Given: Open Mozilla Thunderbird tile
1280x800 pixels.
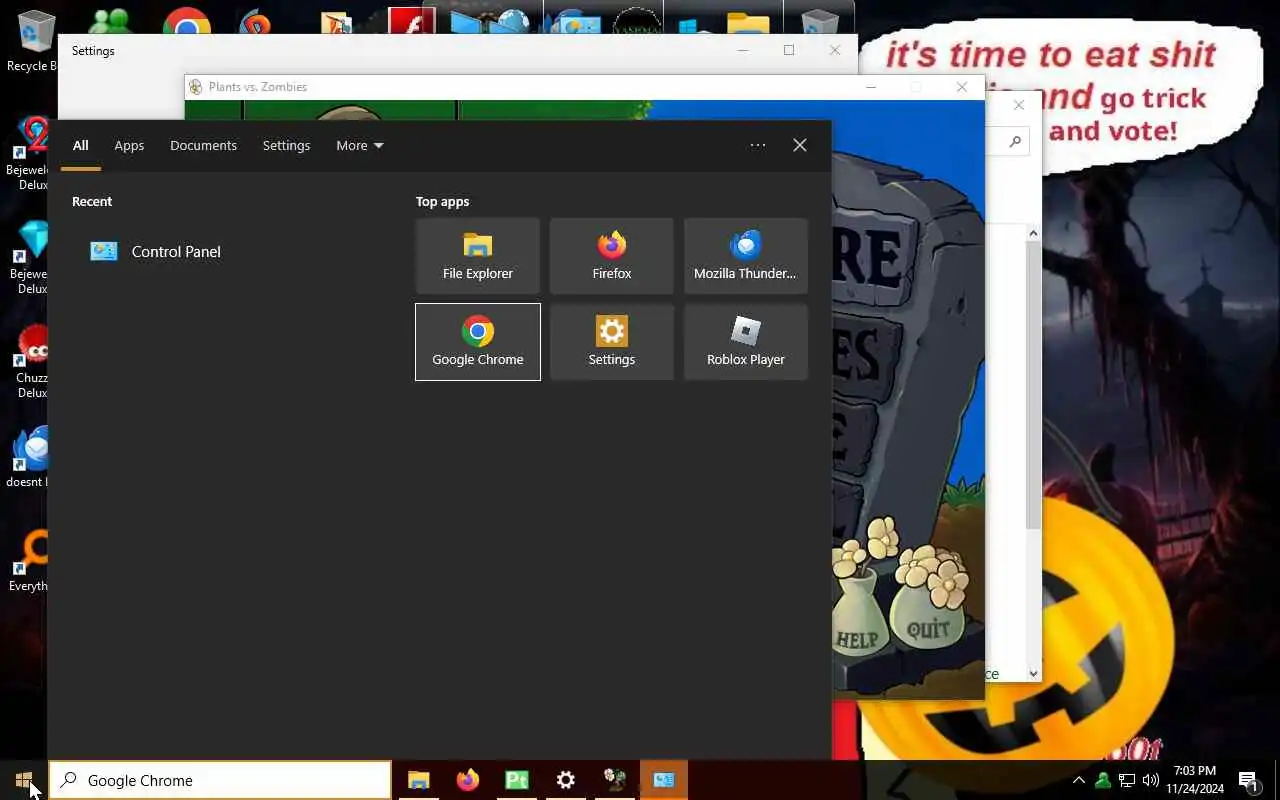Looking at the screenshot, I should pyautogui.click(x=746, y=256).
